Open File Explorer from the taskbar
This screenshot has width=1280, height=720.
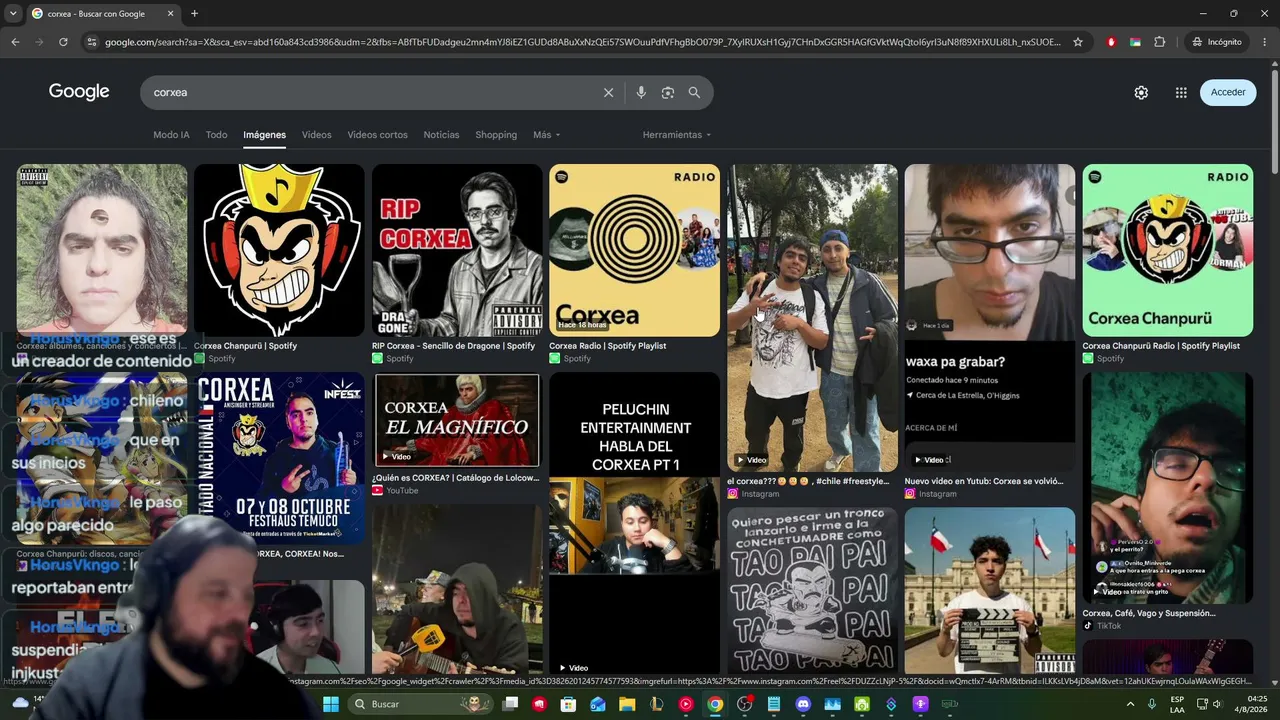point(627,704)
